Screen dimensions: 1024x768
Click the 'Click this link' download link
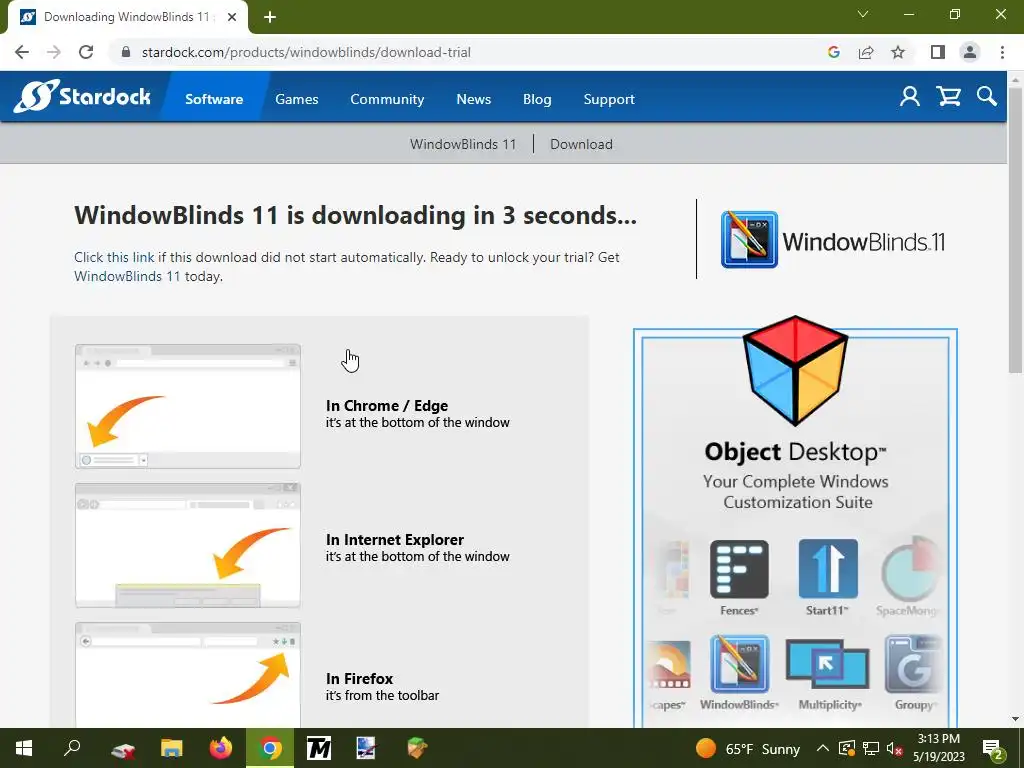coord(114,257)
